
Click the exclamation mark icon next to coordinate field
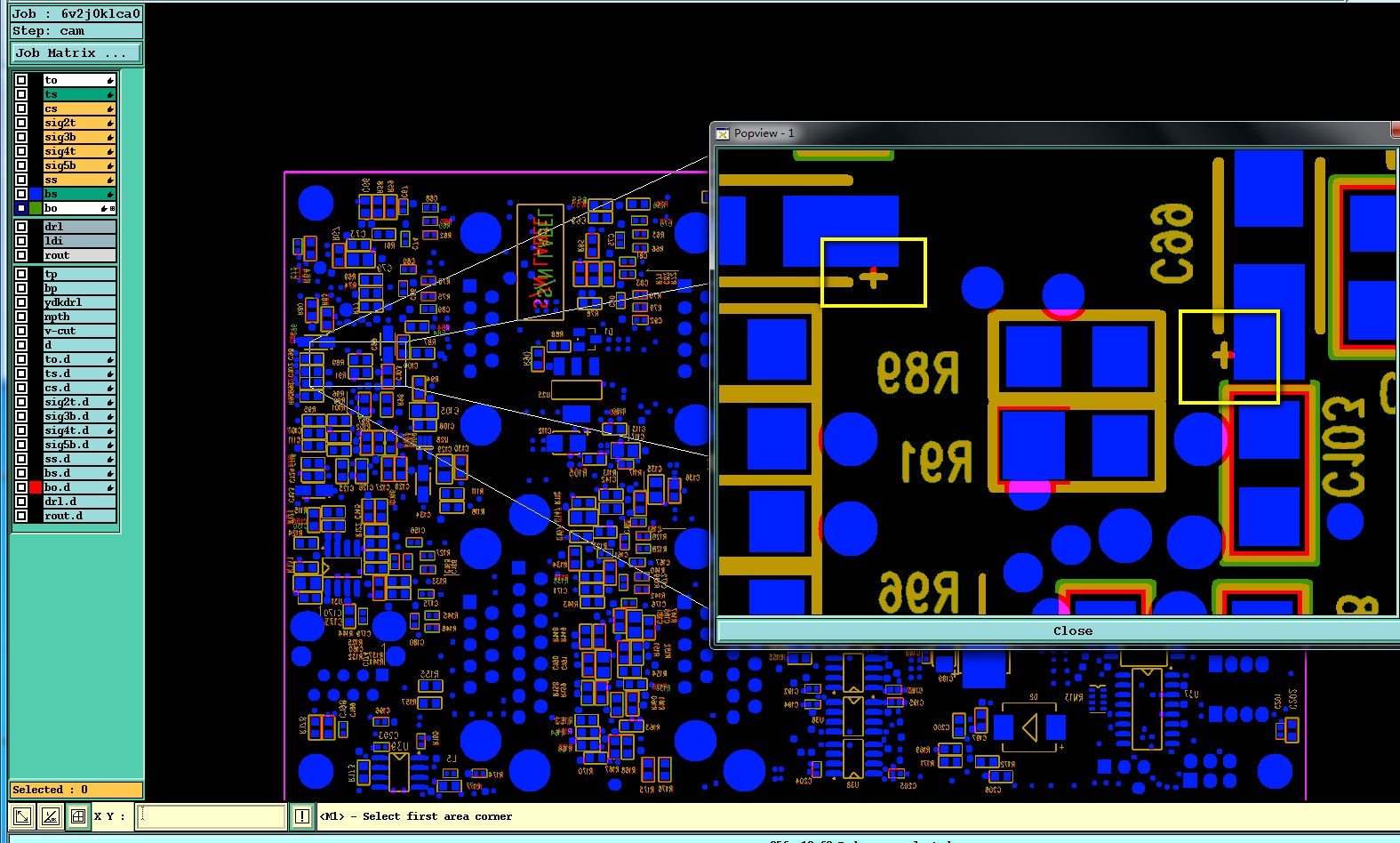[302, 815]
